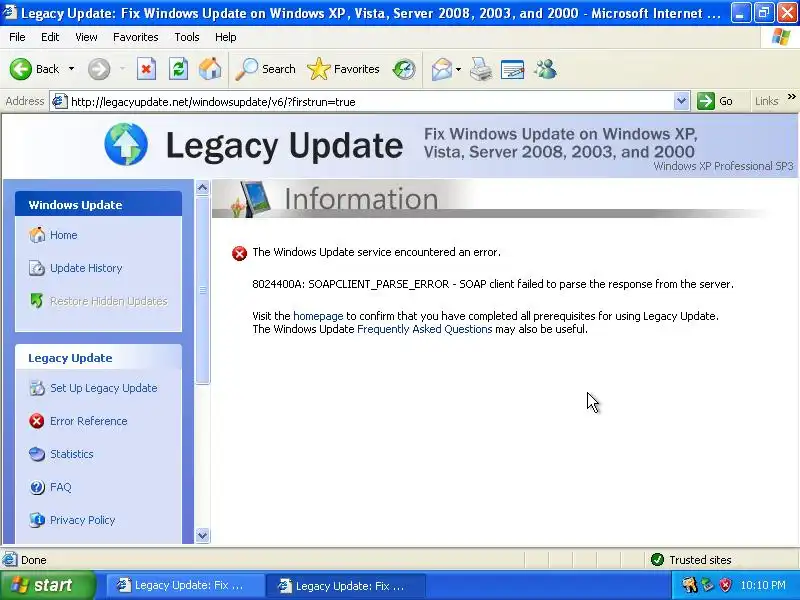Open the Frequently Asked Questions link

[424, 330]
